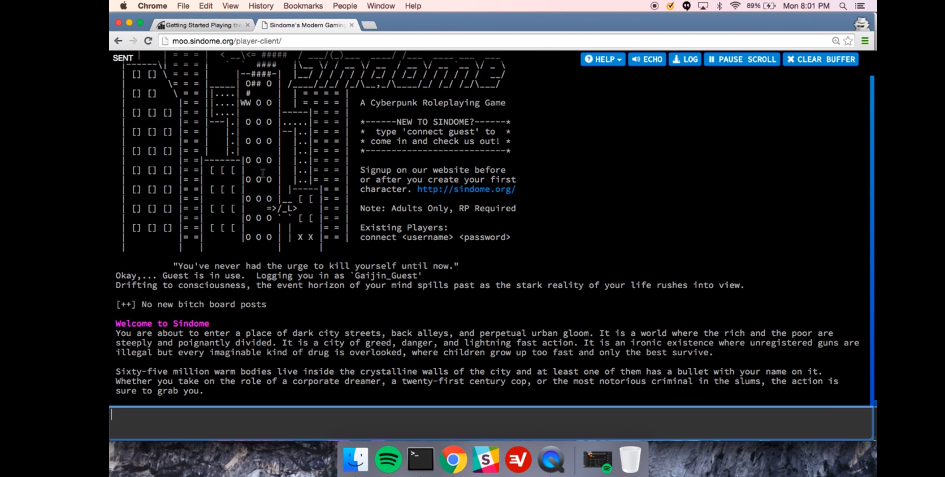Click the output pane vertical scrollbar

(871, 240)
